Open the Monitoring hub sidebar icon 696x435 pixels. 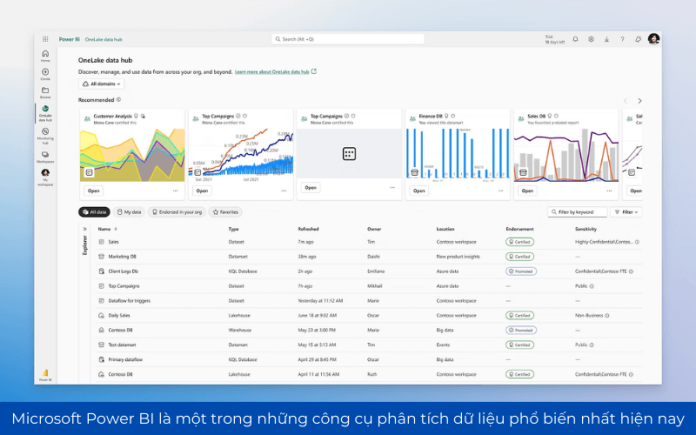(x=45, y=133)
